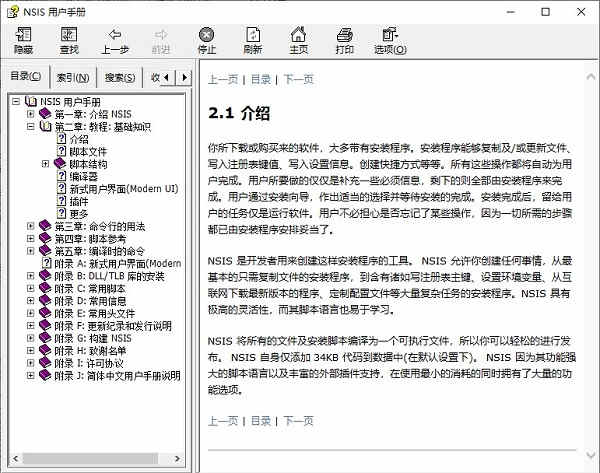
Task: Select 附录 D: 常用信息 in tree
Action: (90, 301)
